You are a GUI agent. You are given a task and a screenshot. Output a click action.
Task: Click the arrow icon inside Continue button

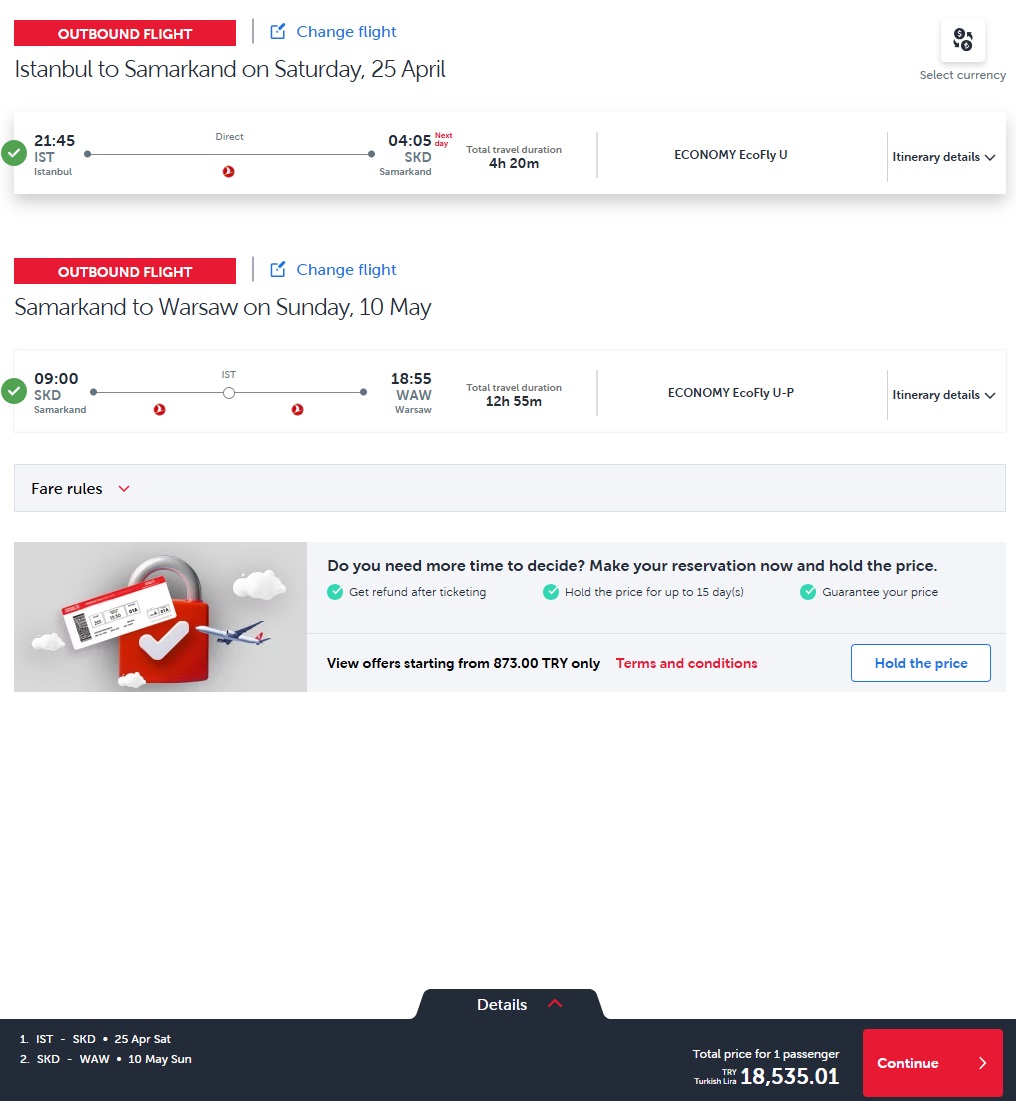(x=982, y=1063)
